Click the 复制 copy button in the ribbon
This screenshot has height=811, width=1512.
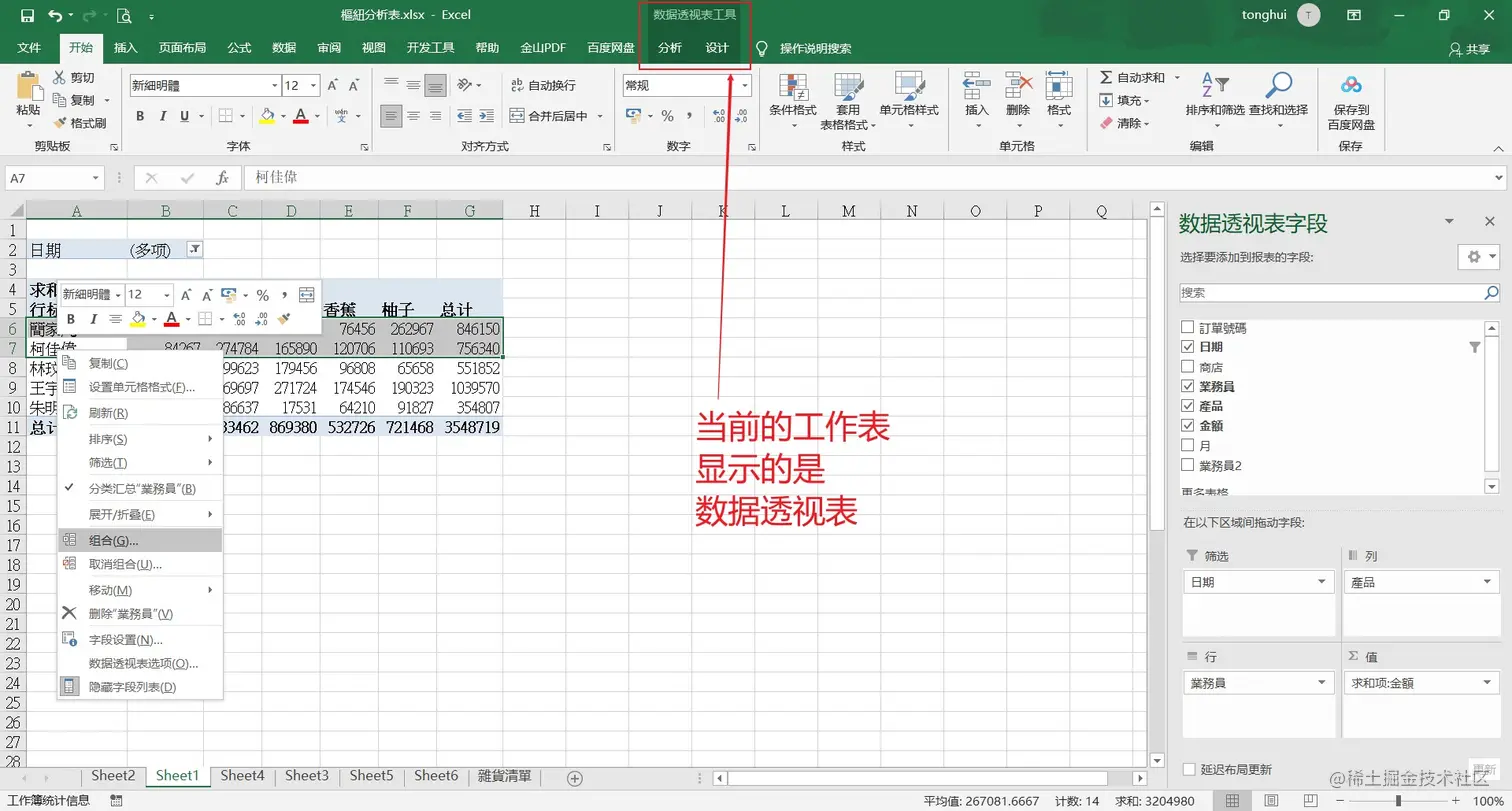74,100
